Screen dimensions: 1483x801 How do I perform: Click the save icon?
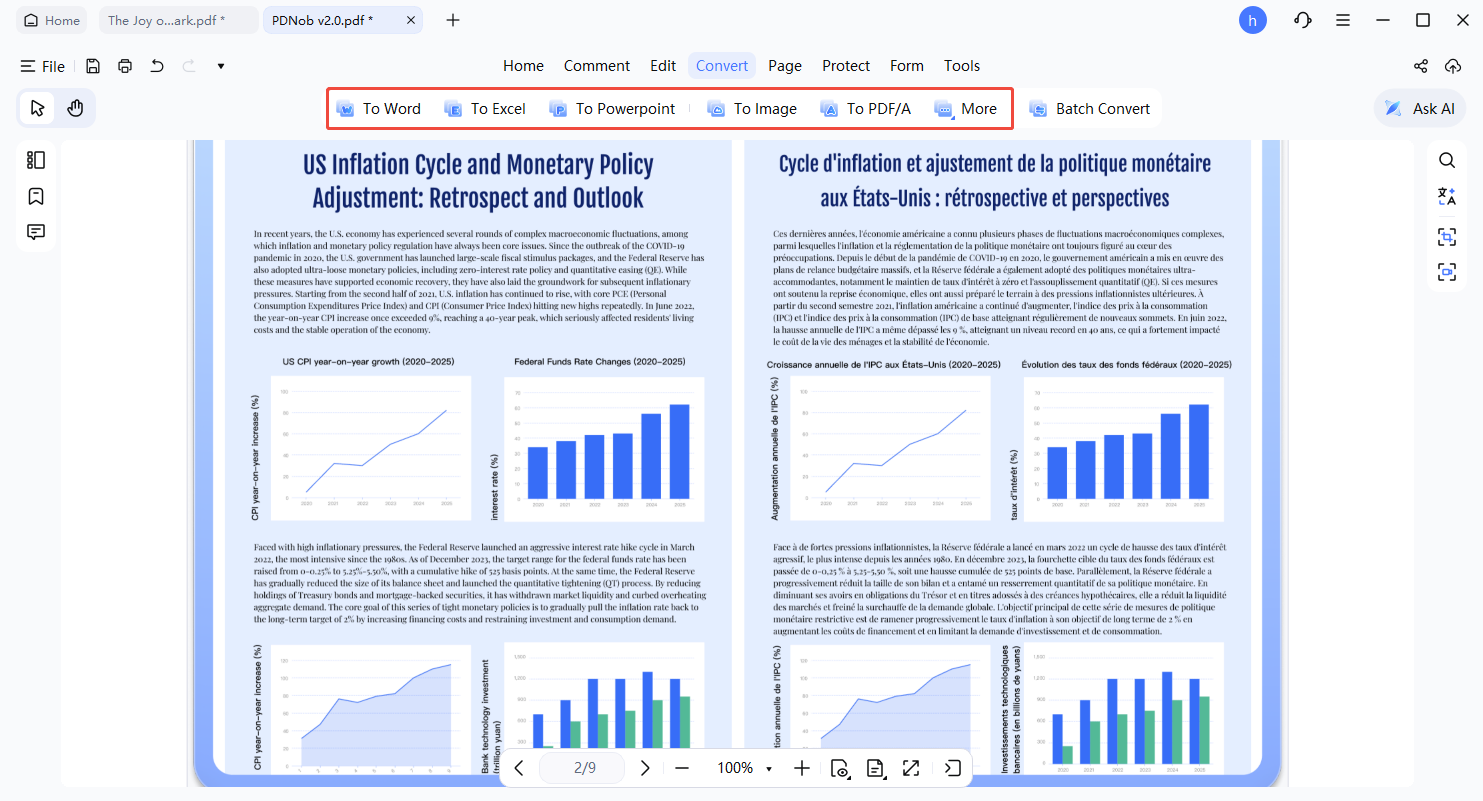[x=92, y=66]
